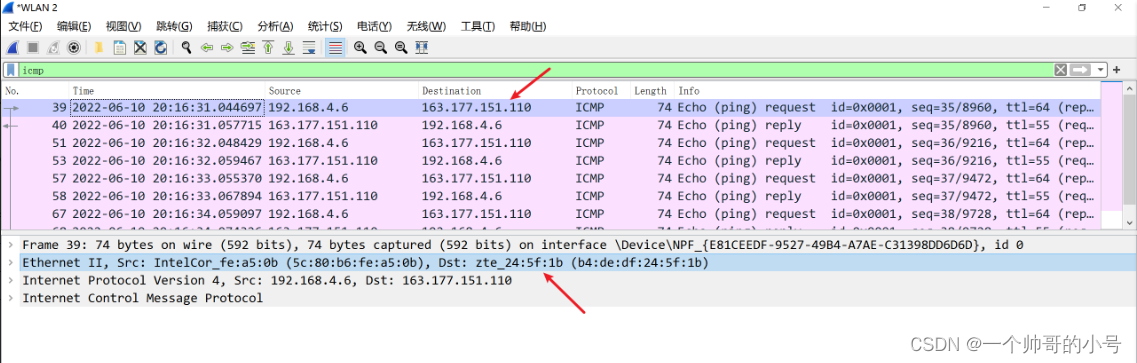The height and width of the screenshot is (363, 1137).
Task: Close this capture file
Action: click(140, 48)
